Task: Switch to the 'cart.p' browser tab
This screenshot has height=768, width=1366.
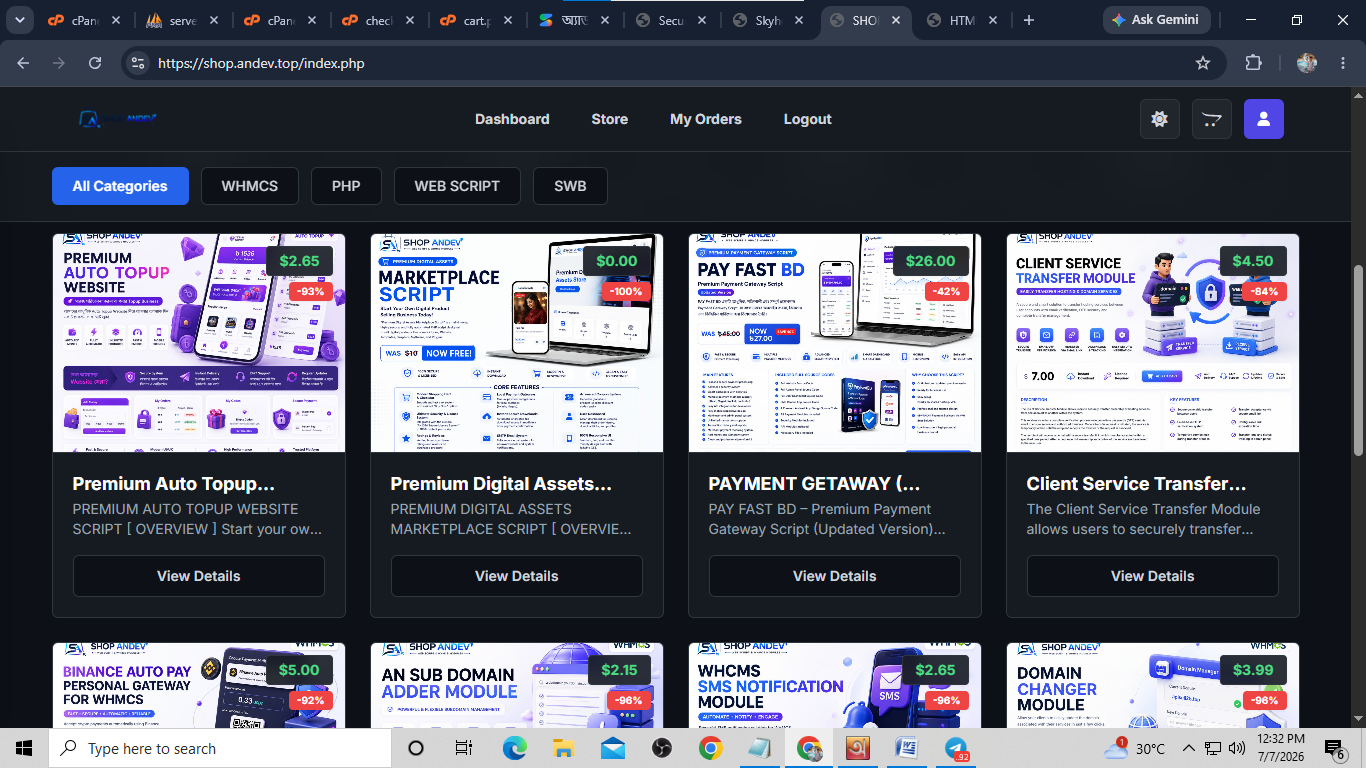Action: pyautogui.click(x=476, y=20)
